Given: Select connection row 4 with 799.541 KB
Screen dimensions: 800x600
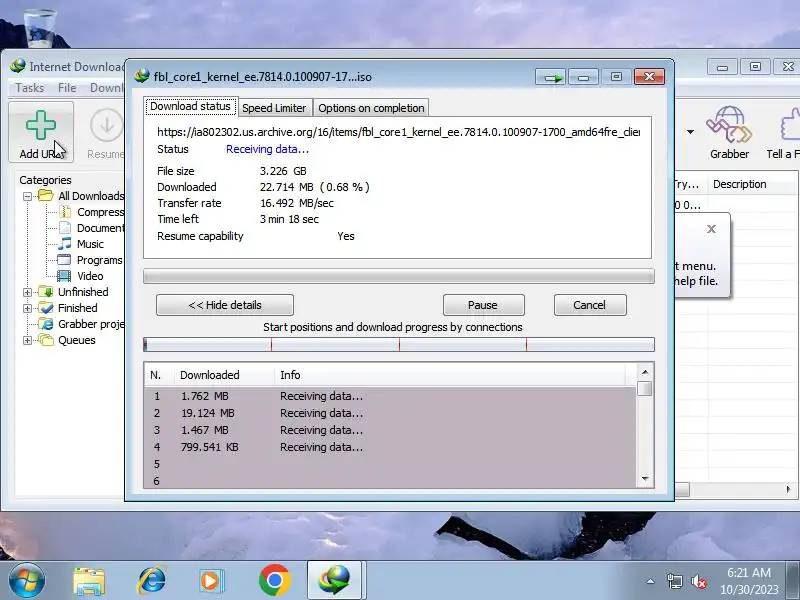Looking at the screenshot, I should (x=390, y=447).
